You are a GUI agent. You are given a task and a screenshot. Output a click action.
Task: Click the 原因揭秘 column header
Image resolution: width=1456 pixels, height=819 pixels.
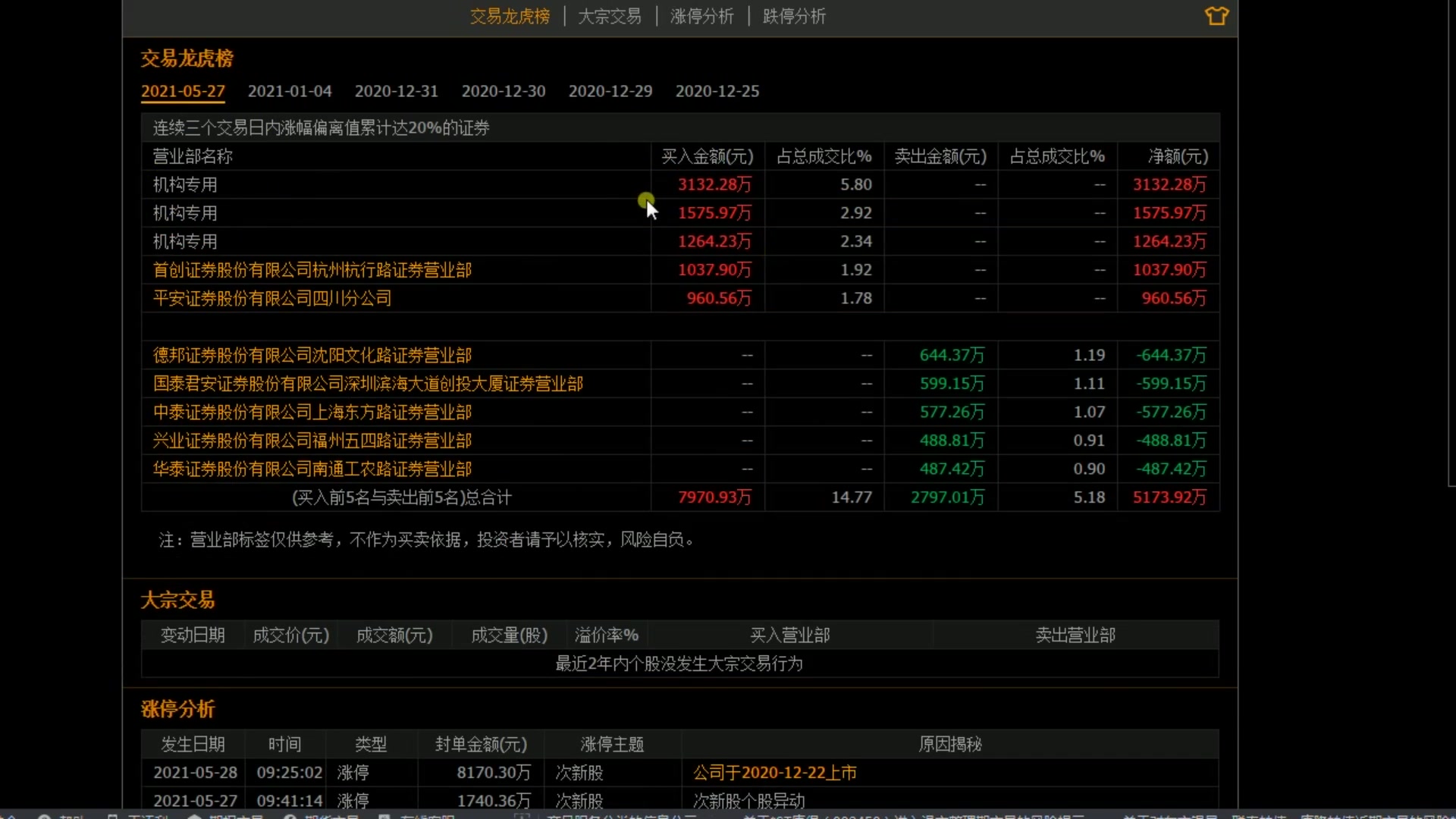click(950, 745)
